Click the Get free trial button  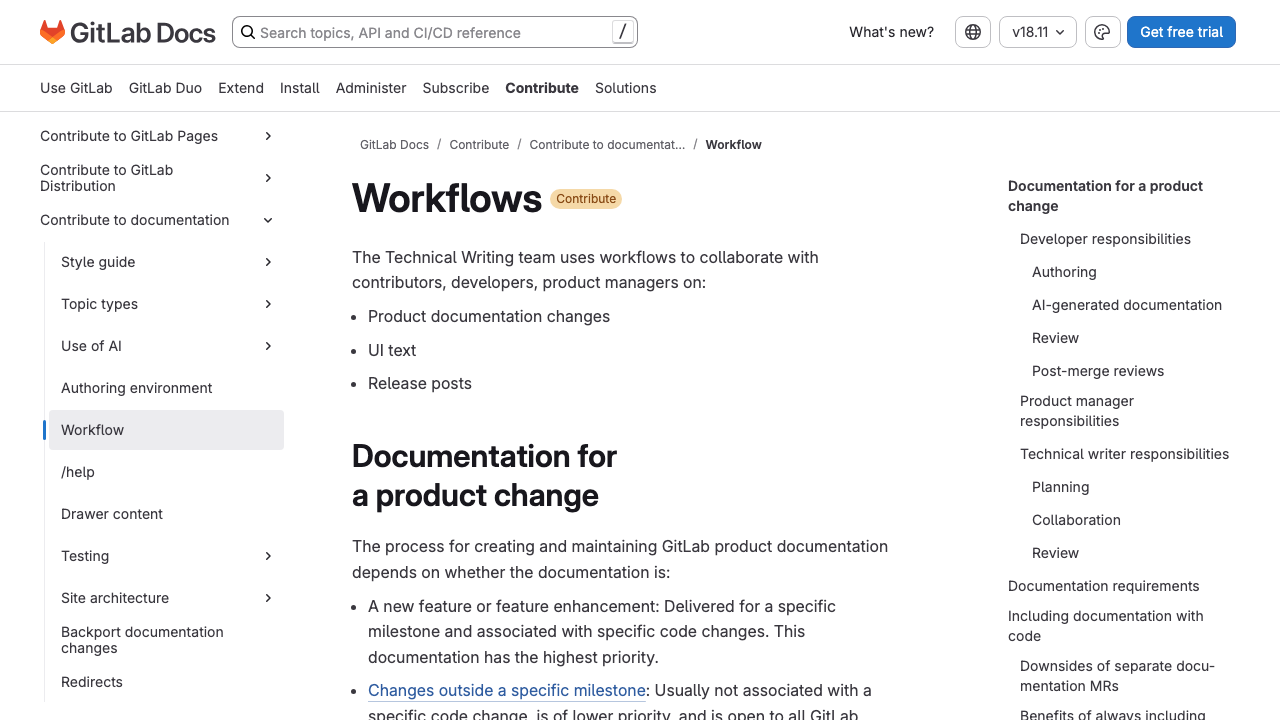coord(1181,32)
